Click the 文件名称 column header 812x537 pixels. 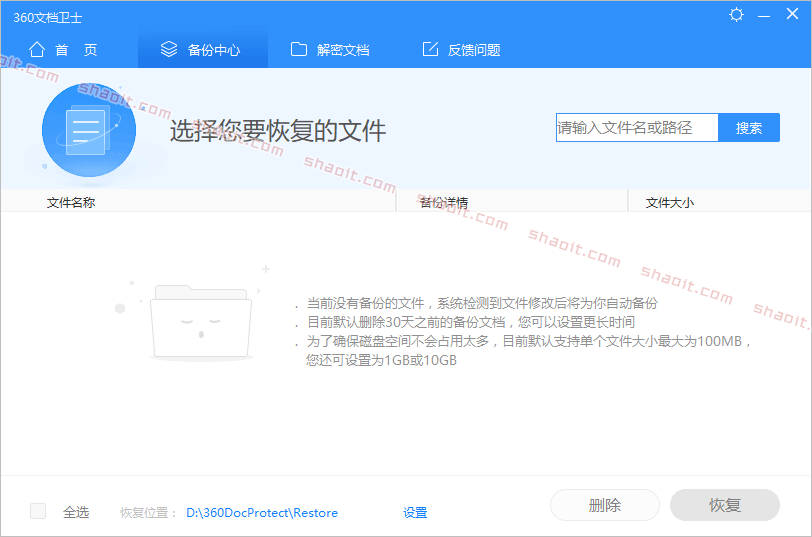click(71, 202)
